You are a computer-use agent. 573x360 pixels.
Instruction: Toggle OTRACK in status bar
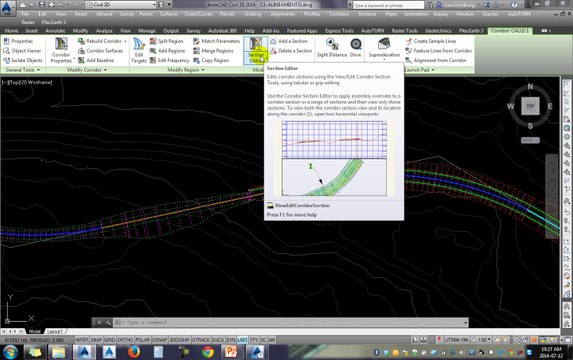point(201,340)
